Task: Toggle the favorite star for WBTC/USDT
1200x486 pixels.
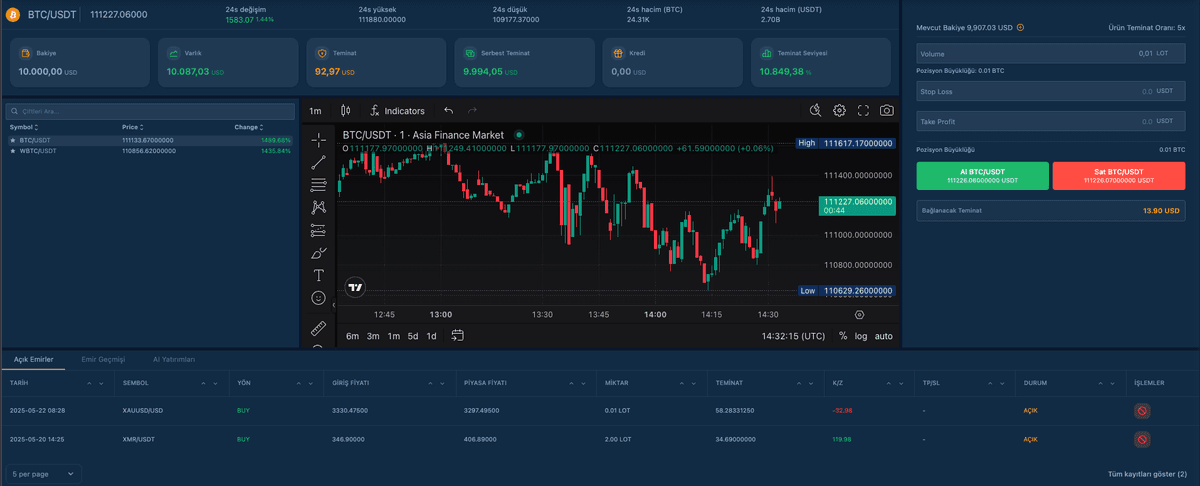Action: pos(13,151)
